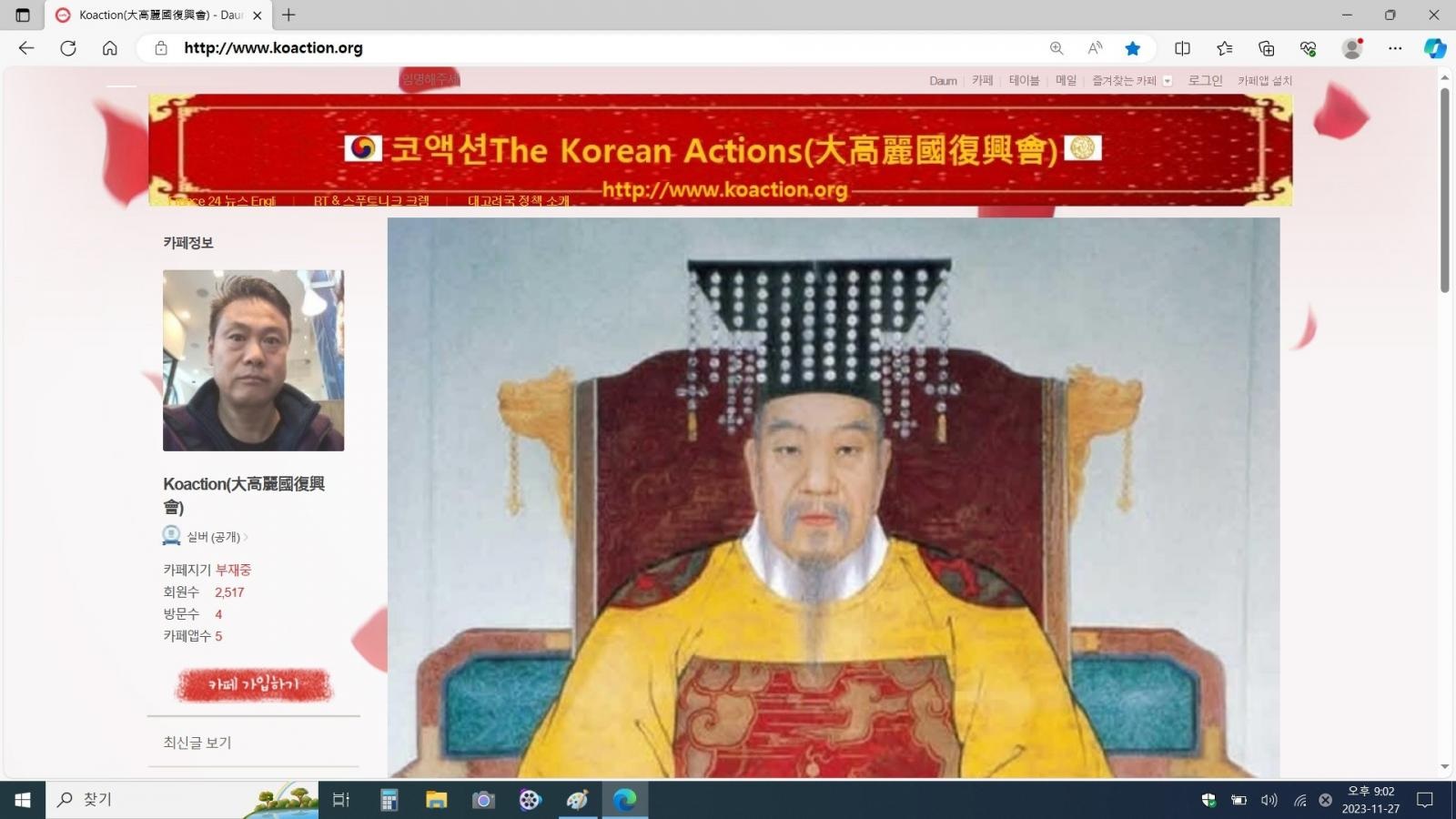Click the member count 2,517
Screen dimensions: 1456x819
tap(229, 591)
